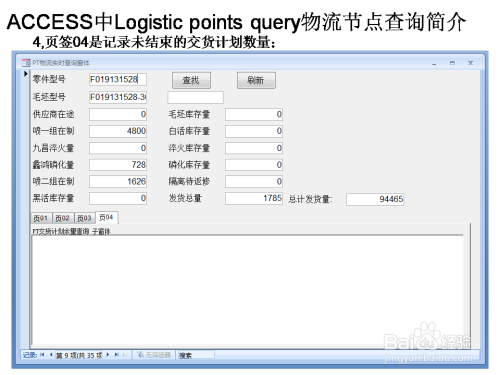Image resolution: width=500 pixels, height=375 pixels.
Task: Click the 毛坯型号 label
Action: click(49, 97)
